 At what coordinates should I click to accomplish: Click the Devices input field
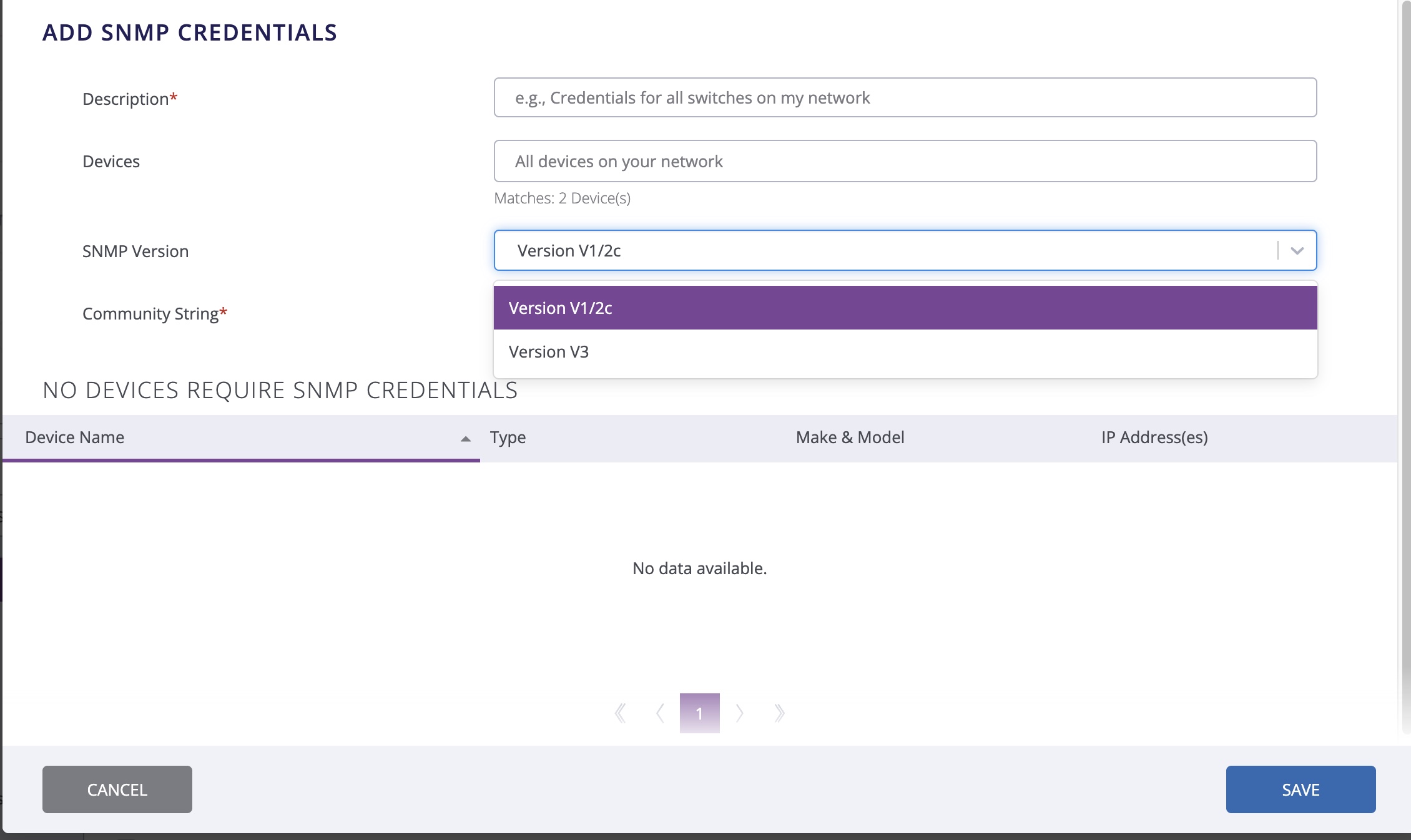(905, 162)
